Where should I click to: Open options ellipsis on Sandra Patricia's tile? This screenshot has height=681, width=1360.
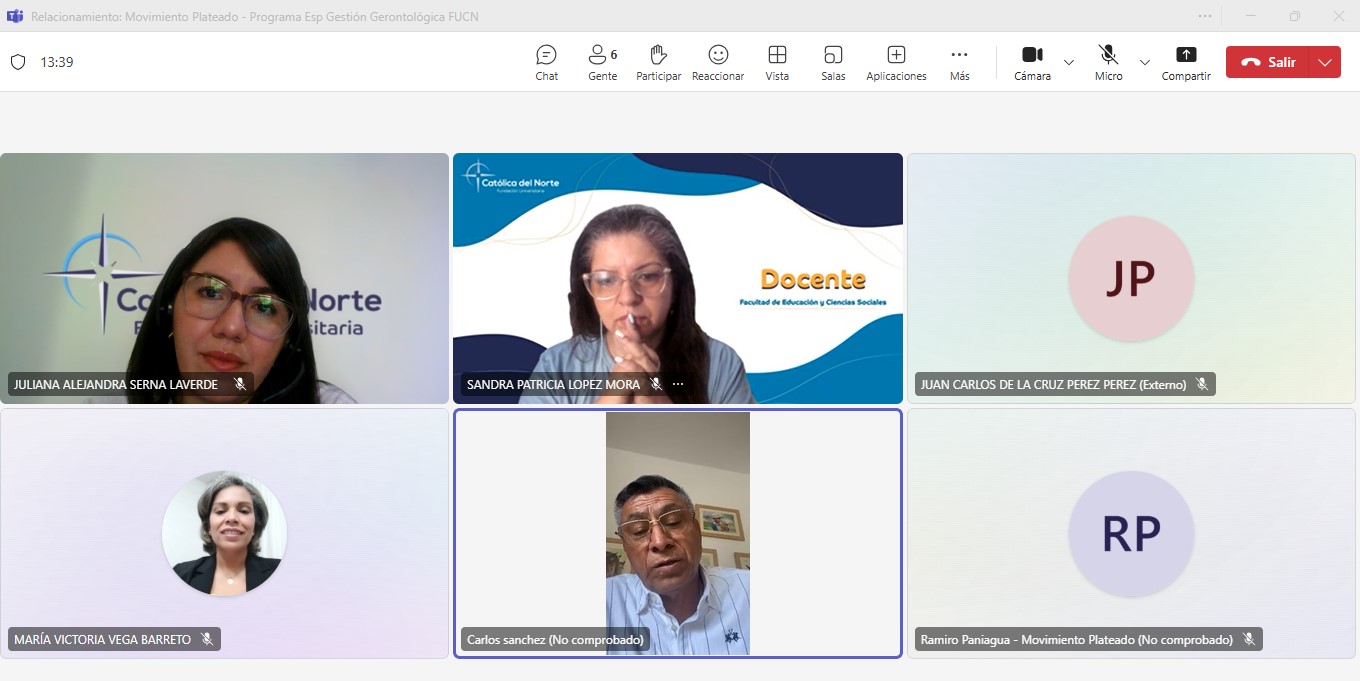pyautogui.click(x=678, y=384)
